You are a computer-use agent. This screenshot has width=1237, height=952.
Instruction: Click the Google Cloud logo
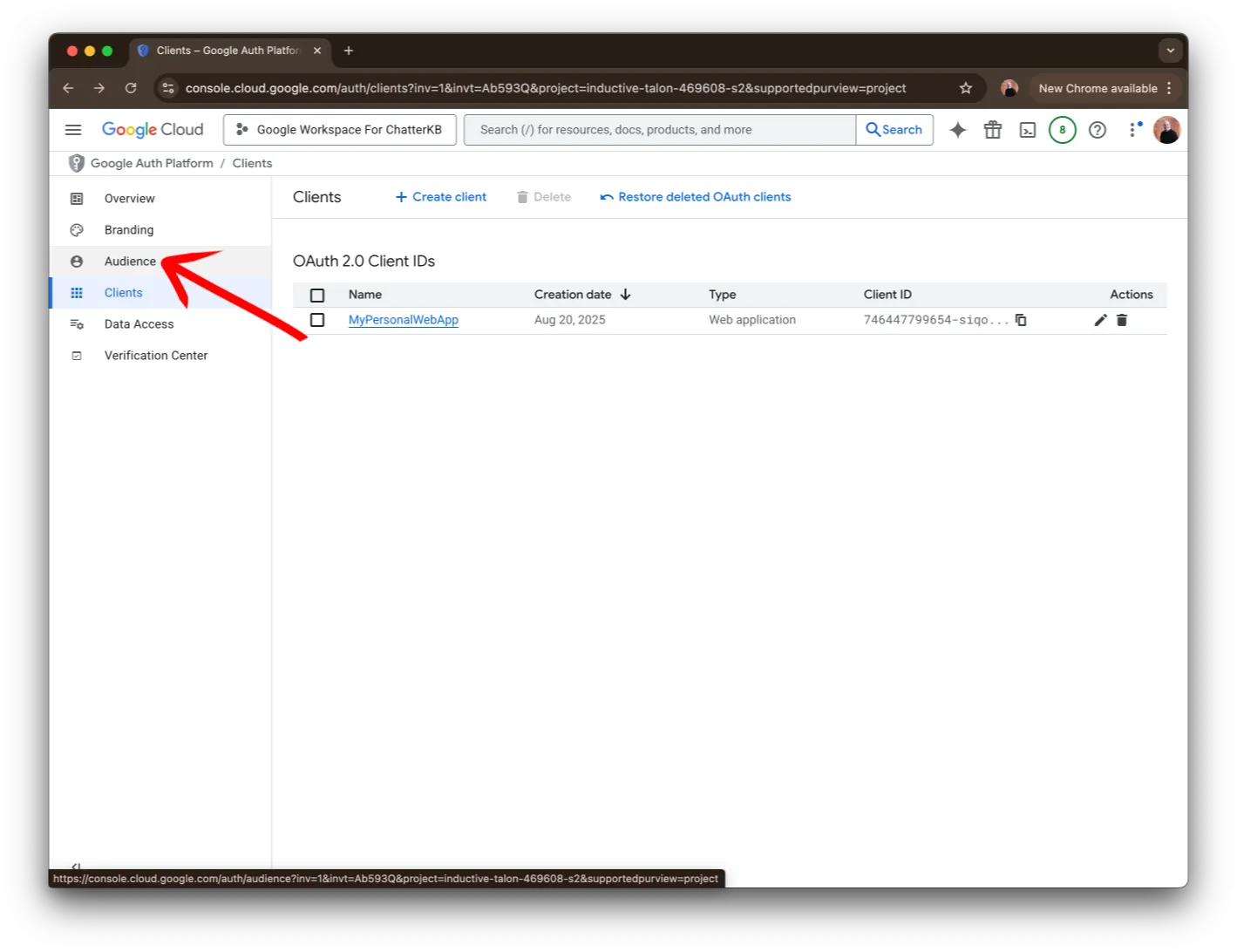click(x=153, y=130)
